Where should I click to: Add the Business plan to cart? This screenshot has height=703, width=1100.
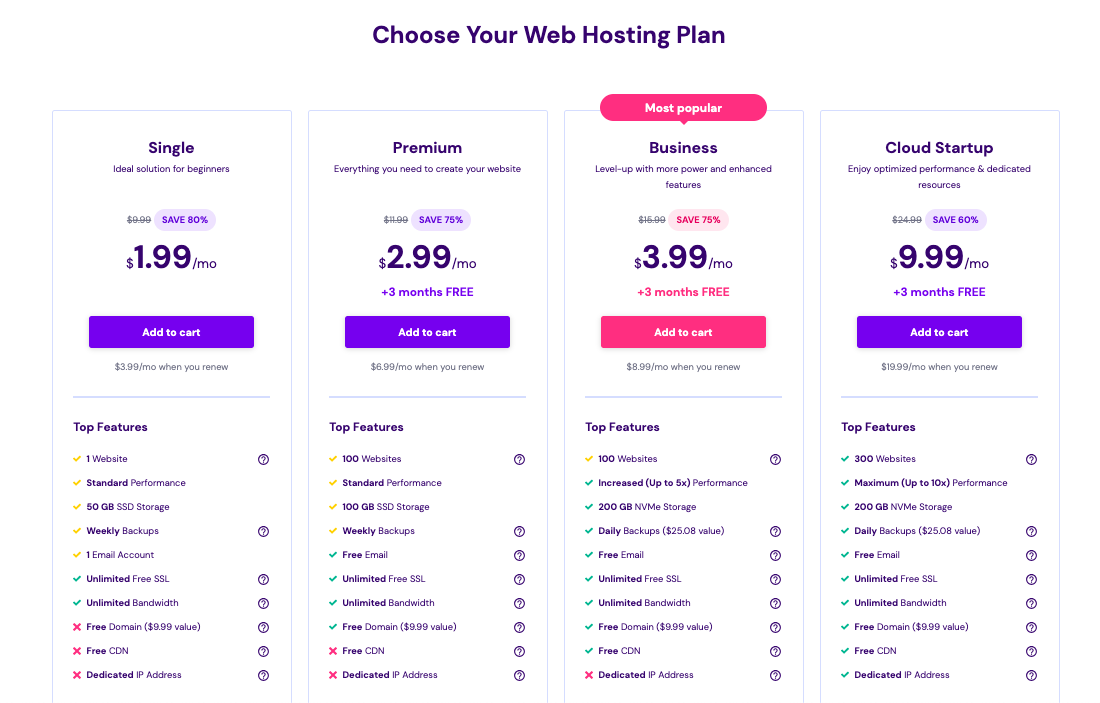(x=683, y=332)
